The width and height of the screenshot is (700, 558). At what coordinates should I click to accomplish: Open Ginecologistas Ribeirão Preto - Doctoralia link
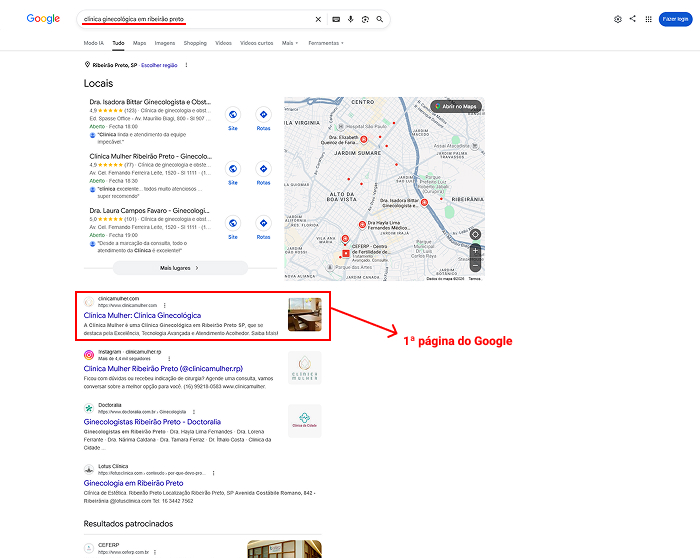pos(152,422)
